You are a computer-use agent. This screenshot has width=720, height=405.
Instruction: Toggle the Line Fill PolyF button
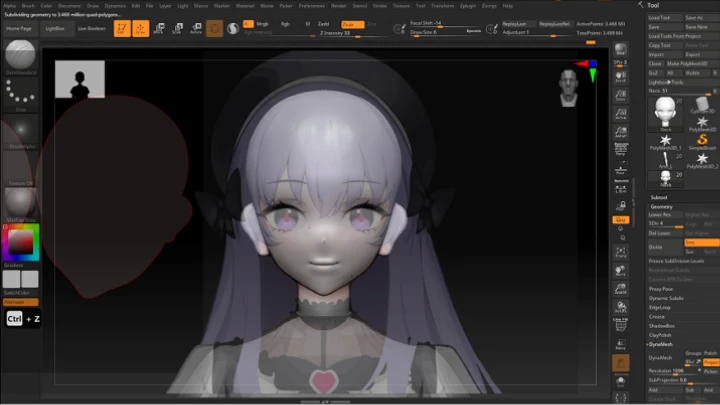620,325
